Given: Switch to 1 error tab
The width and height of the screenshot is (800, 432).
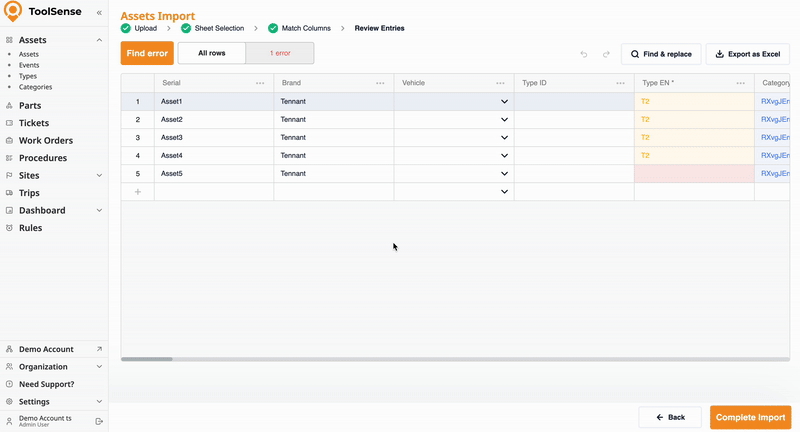Looking at the screenshot, I should pos(280,53).
